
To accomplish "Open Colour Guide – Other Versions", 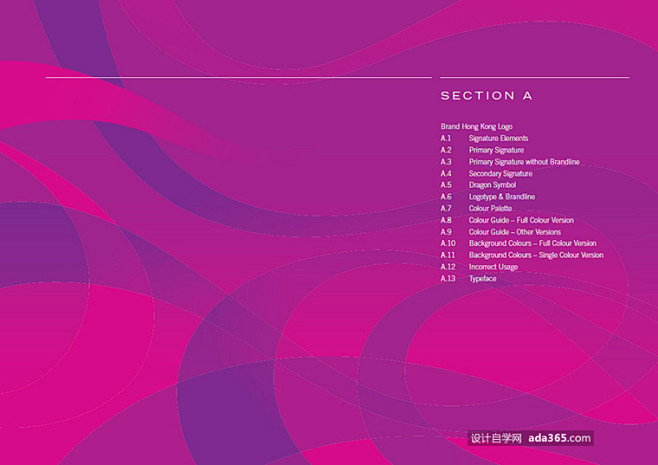I will coord(515,232).
